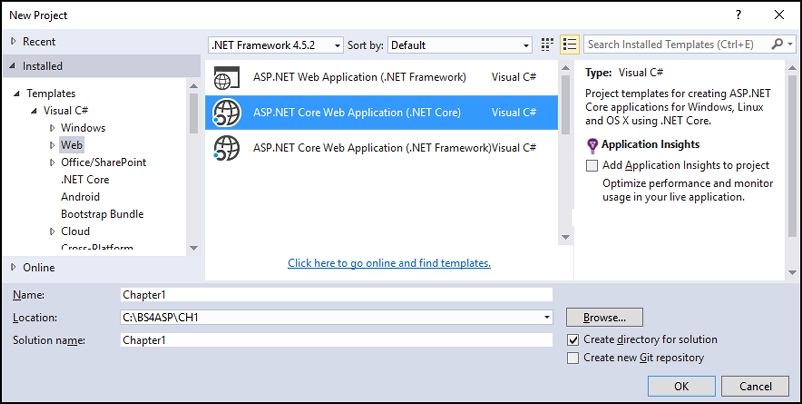Select the .NET Core tree item

click(85, 179)
